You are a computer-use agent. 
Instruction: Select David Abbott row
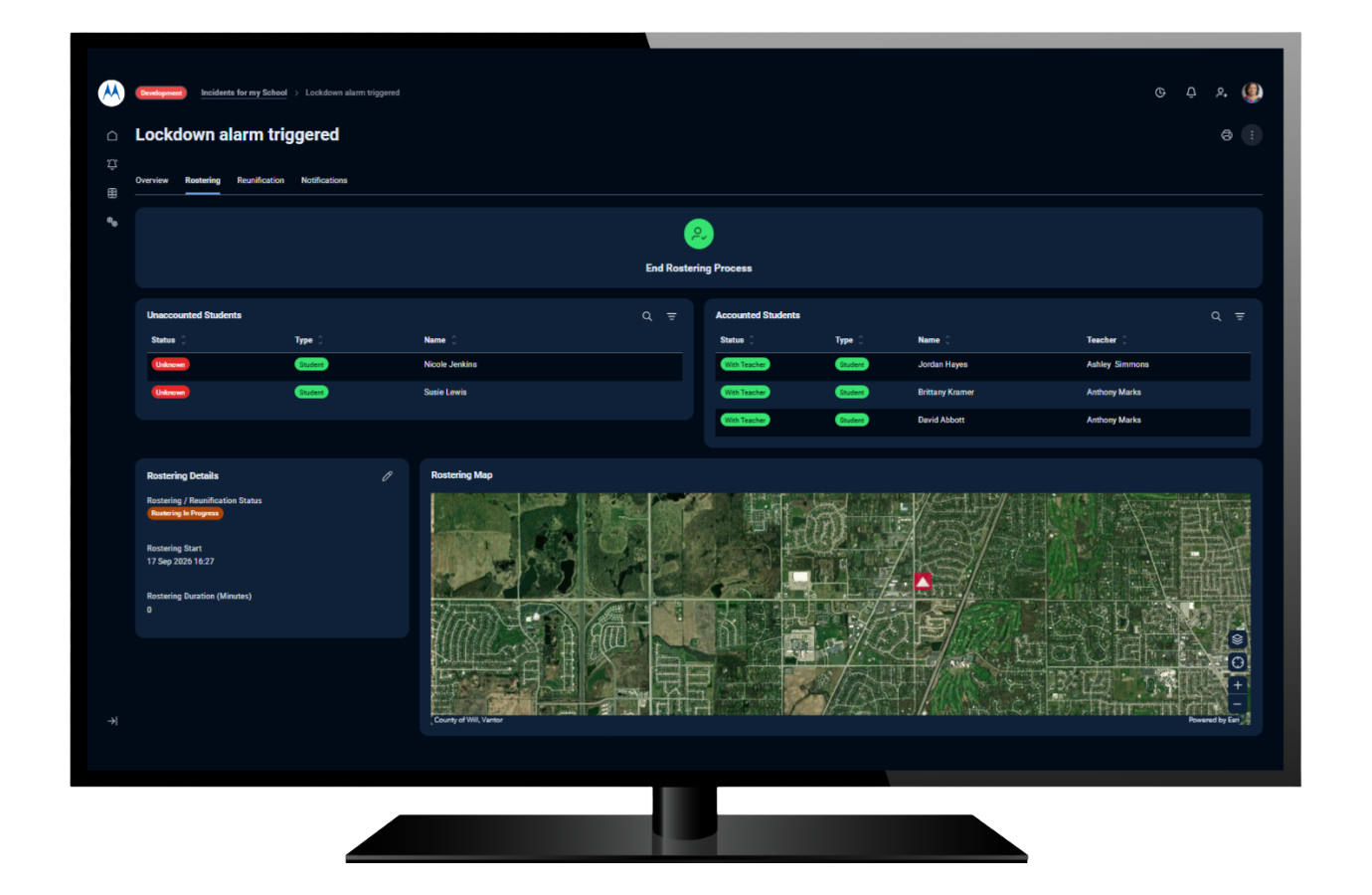[x=982, y=421]
